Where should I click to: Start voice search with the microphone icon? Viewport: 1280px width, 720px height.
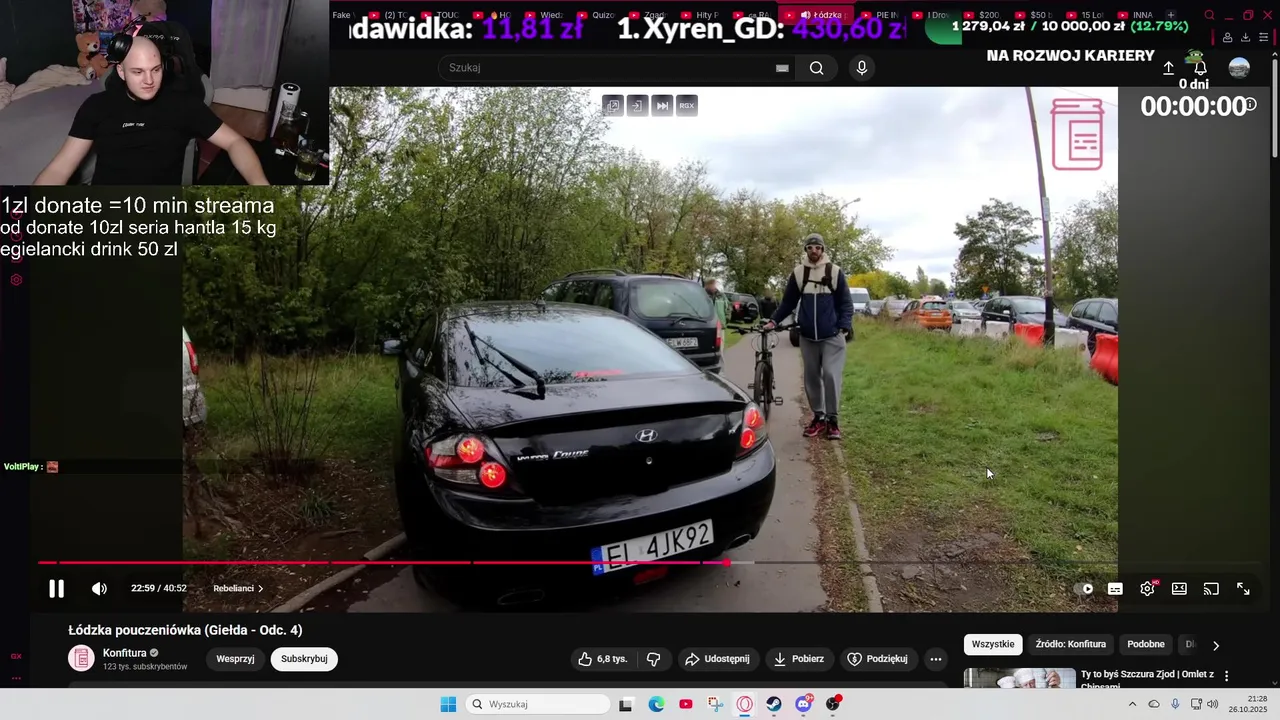click(862, 68)
